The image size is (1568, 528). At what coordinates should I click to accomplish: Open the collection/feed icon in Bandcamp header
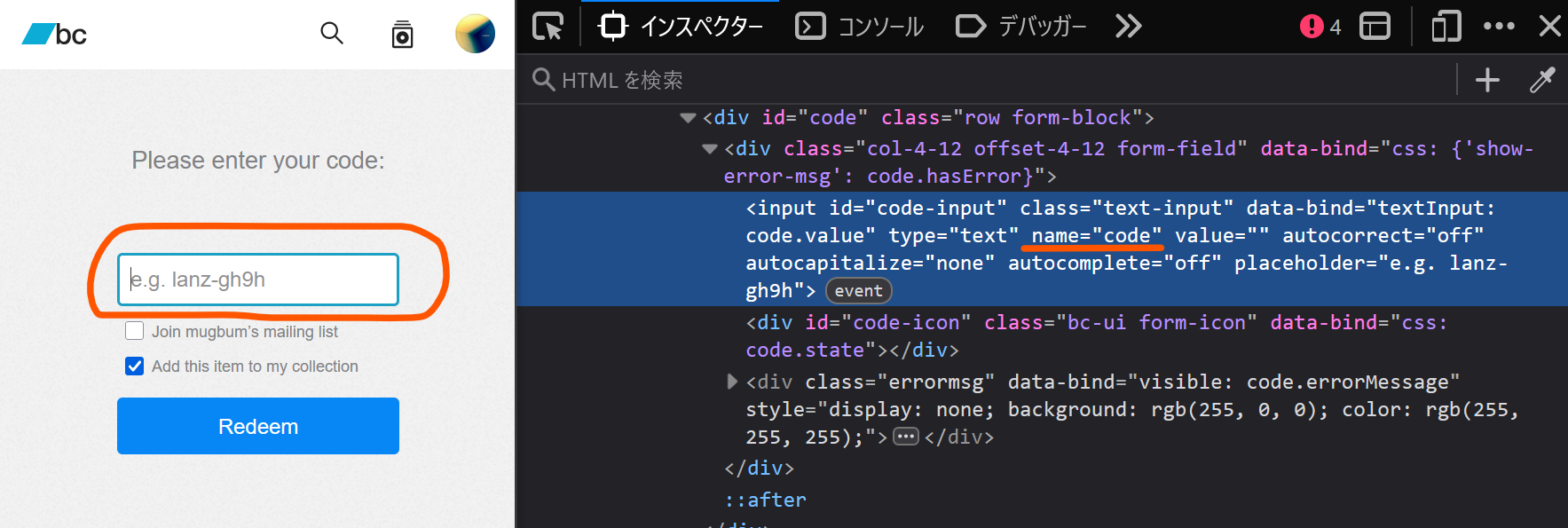pyautogui.click(x=402, y=34)
